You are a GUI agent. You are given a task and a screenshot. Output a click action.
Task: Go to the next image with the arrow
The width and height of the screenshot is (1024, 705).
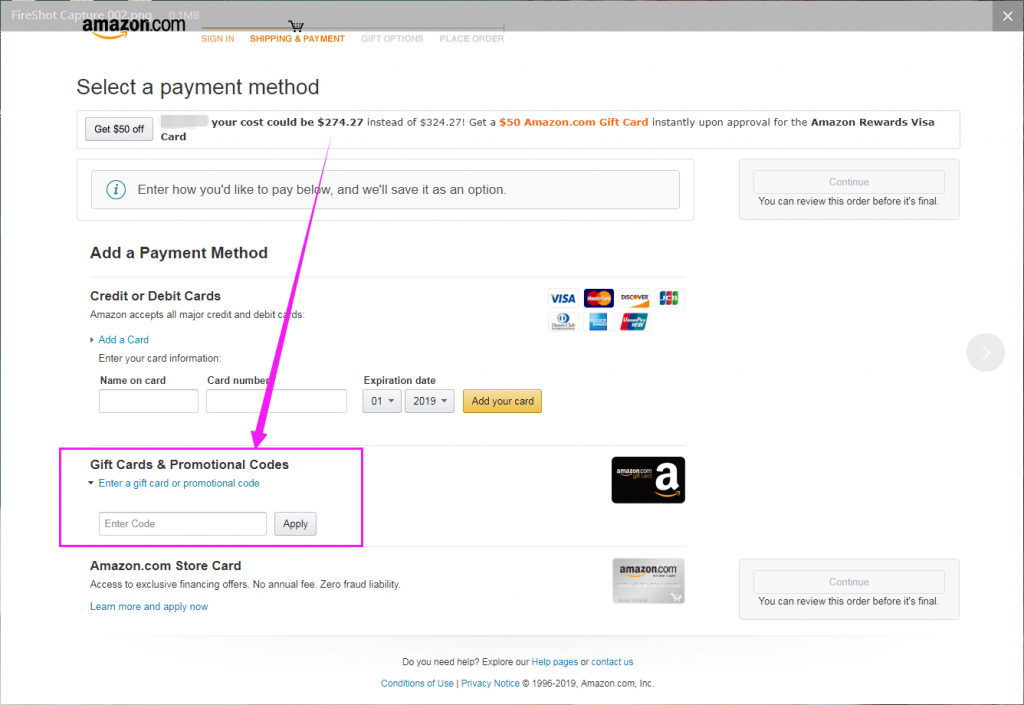[x=985, y=352]
